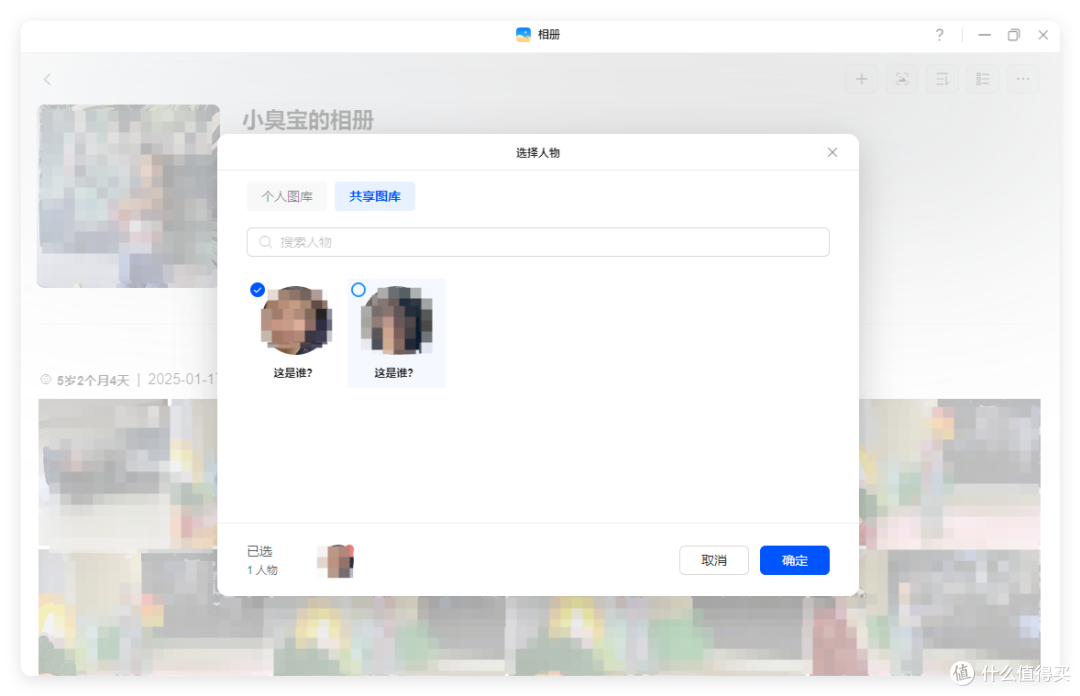Click the first person's face thumbnail
Screen dimensions: 1080x696
point(296,320)
